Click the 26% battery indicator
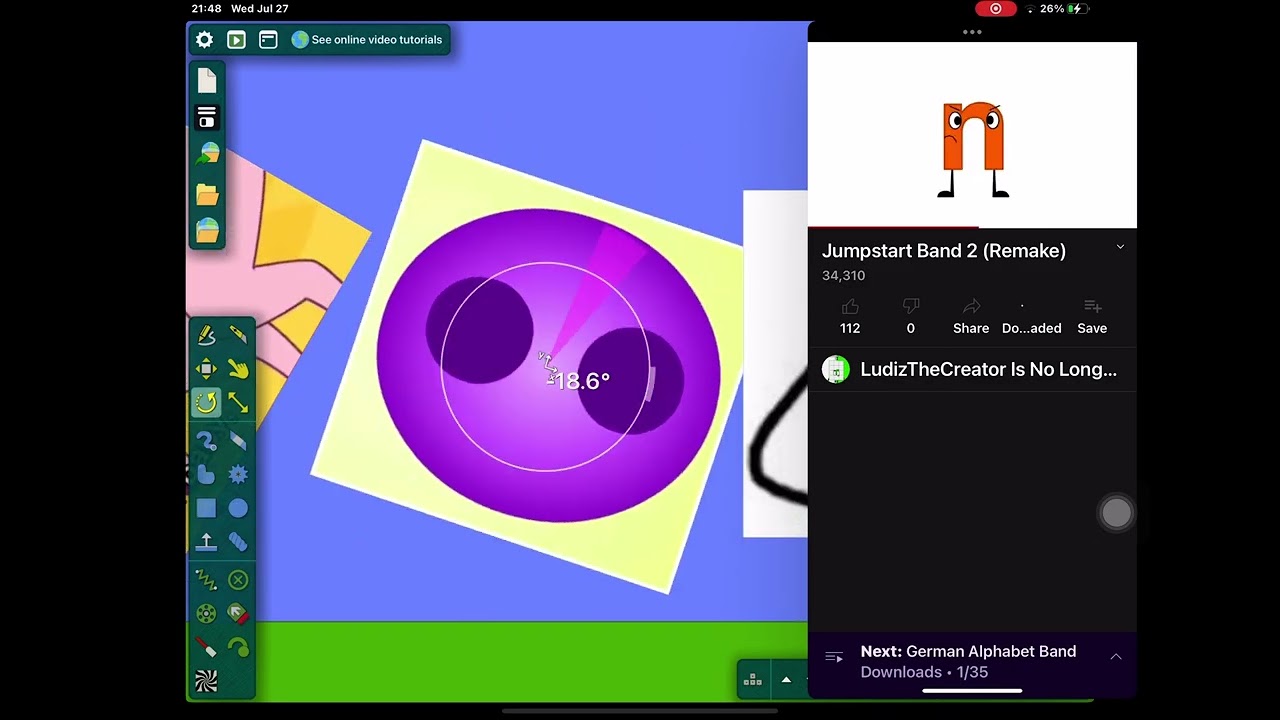Image resolution: width=1280 pixels, height=720 pixels. click(x=1063, y=9)
